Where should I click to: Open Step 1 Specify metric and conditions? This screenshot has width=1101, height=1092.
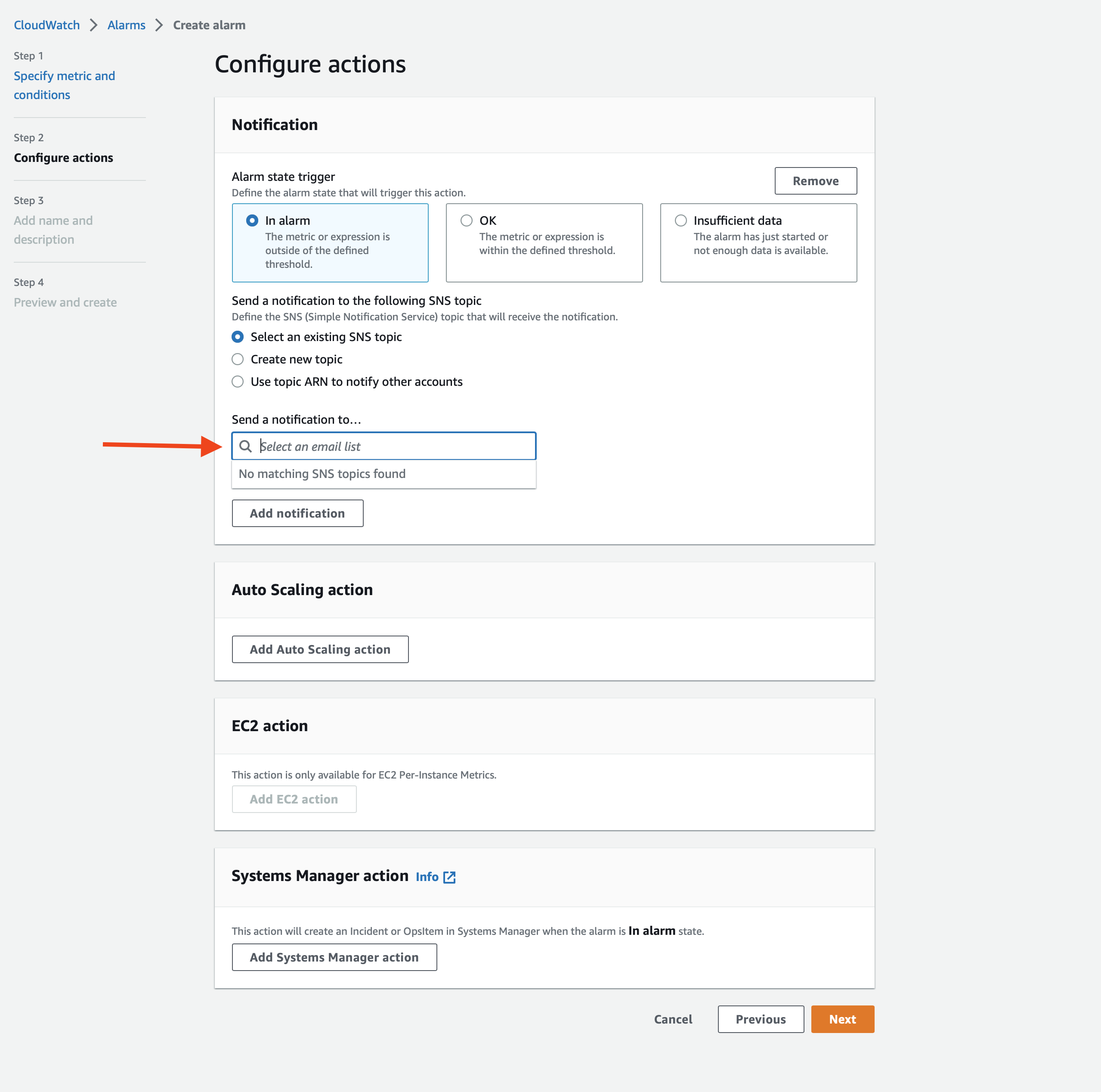(x=64, y=85)
